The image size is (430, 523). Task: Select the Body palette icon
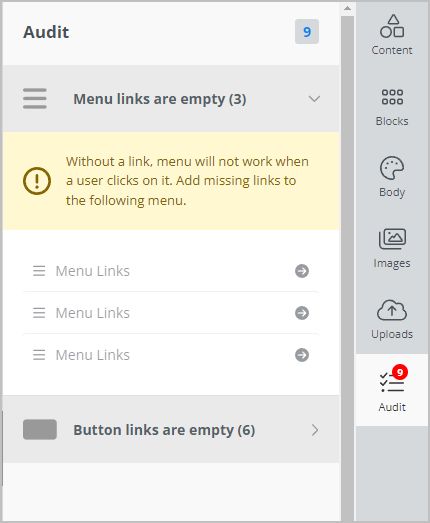[392, 168]
